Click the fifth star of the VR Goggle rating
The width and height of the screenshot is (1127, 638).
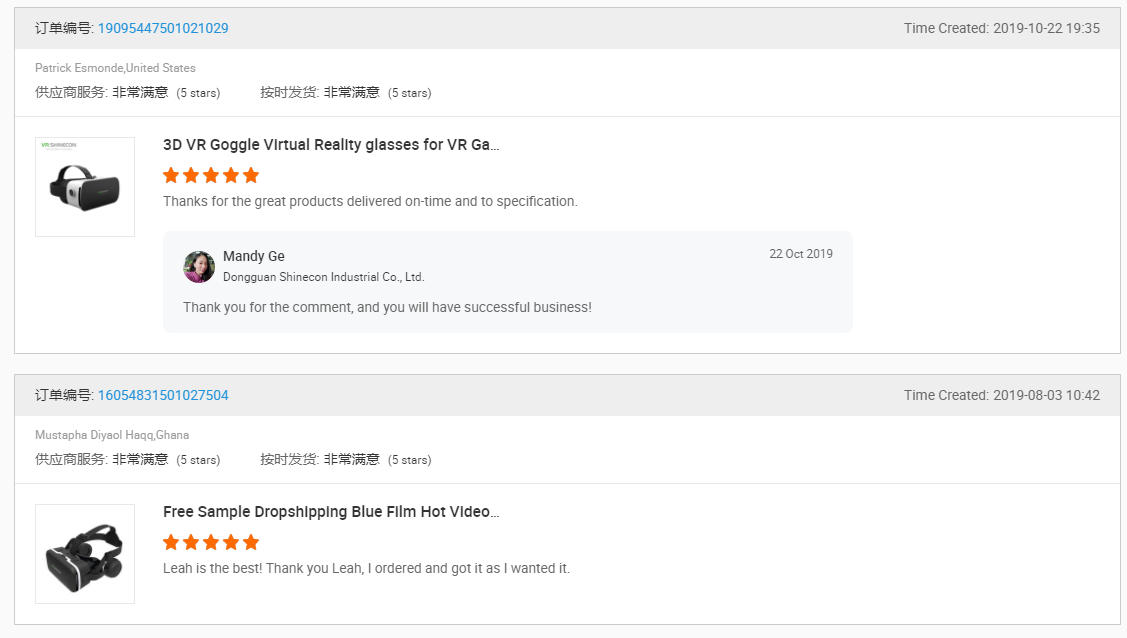pos(251,175)
